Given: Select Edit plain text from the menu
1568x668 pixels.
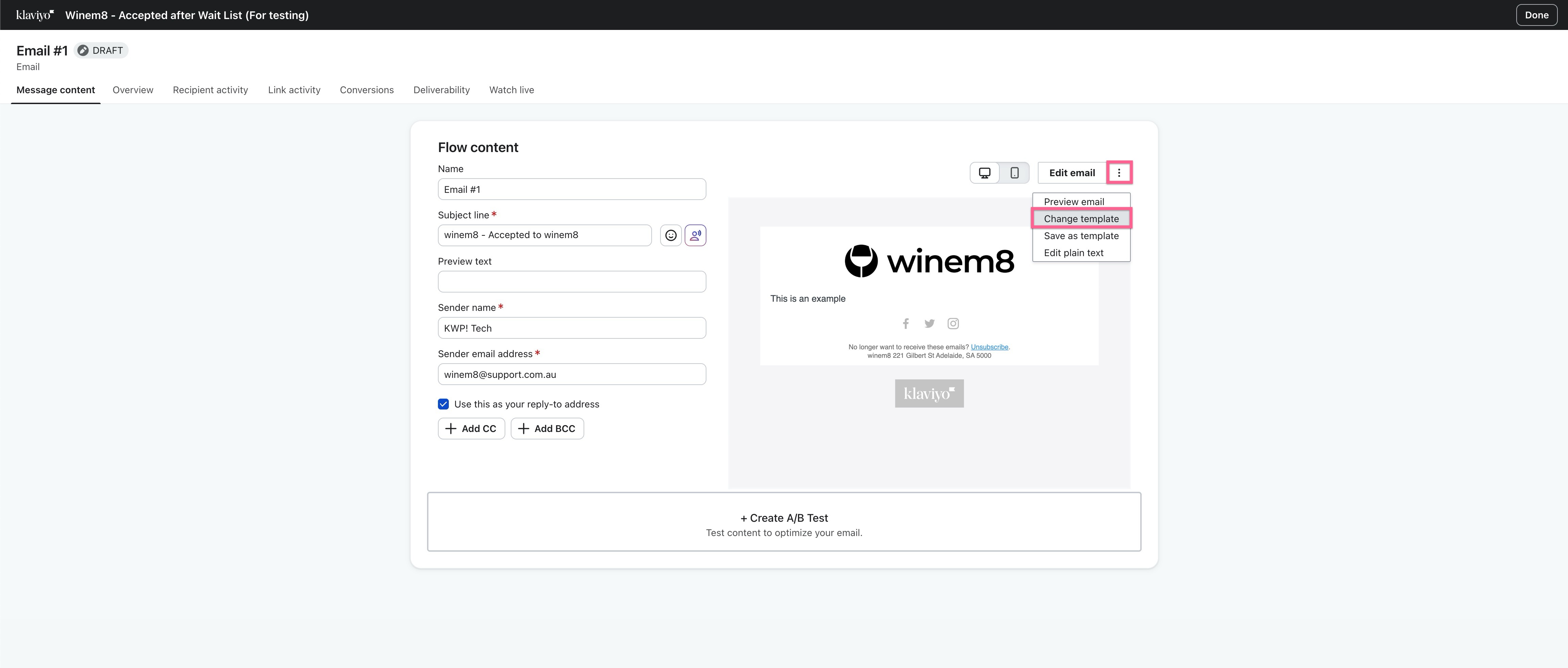Looking at the screenshot, I should point(1081,252).
